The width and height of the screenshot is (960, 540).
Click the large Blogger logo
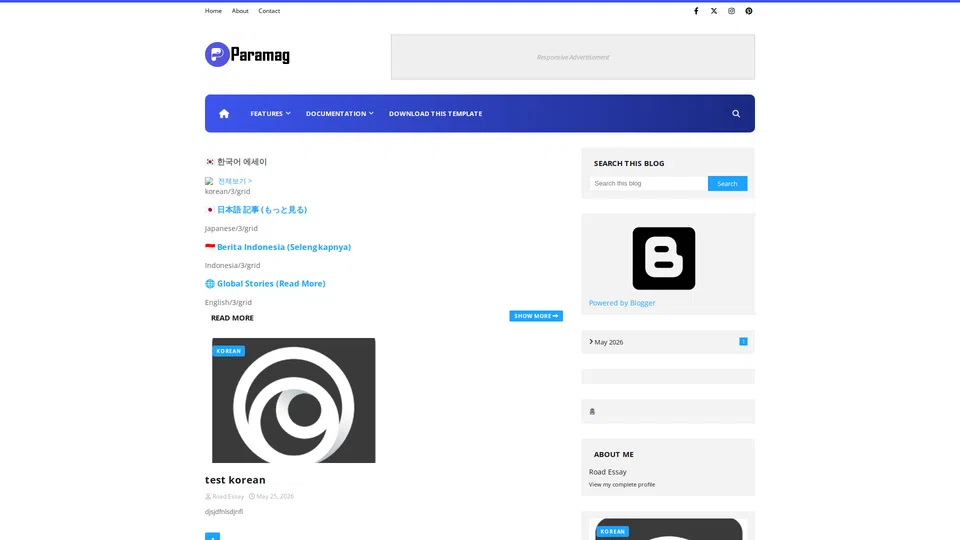click(x=664, y=258)
